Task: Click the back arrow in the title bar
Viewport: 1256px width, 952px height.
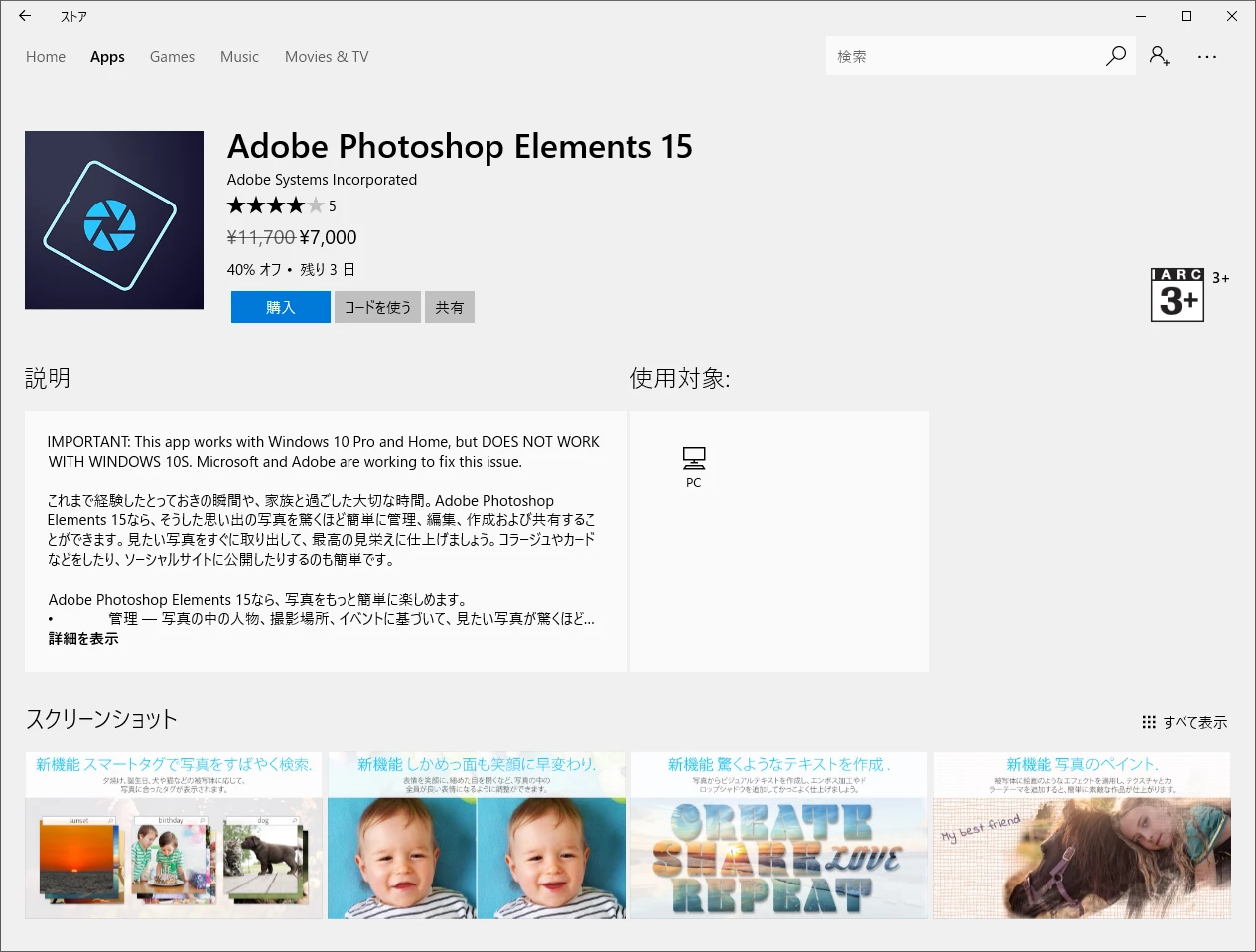Action: [25, 16]
